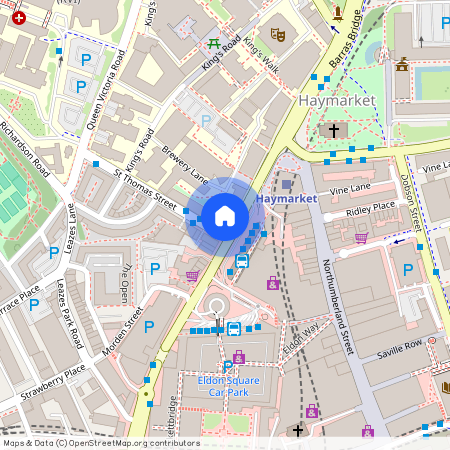The image size is (450, 450).
Task: Click the bus station icon near Haymarket label
Action: click(x=242, y=261)
